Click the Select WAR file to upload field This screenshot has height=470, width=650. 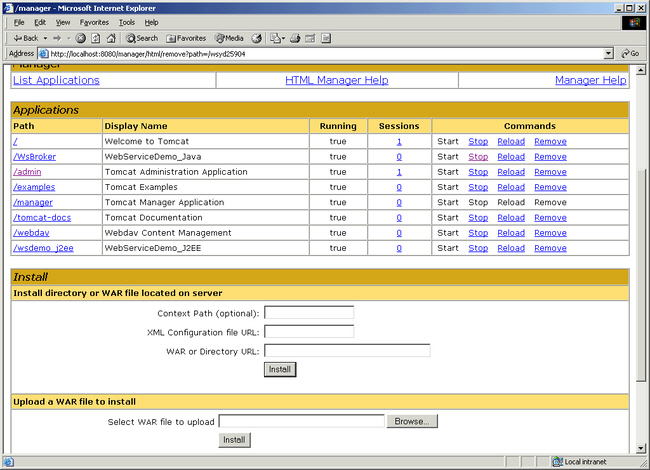(x=301, y=421)
